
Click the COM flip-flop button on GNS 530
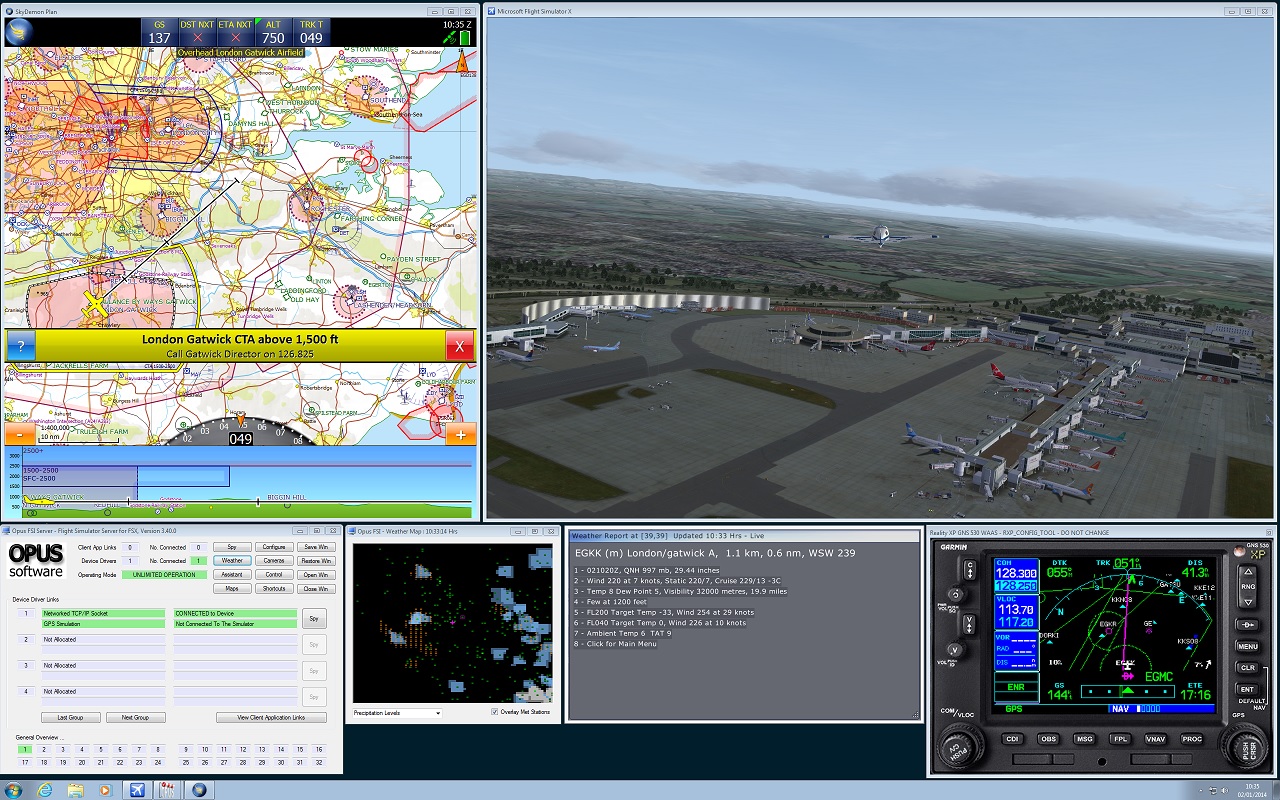968,570
